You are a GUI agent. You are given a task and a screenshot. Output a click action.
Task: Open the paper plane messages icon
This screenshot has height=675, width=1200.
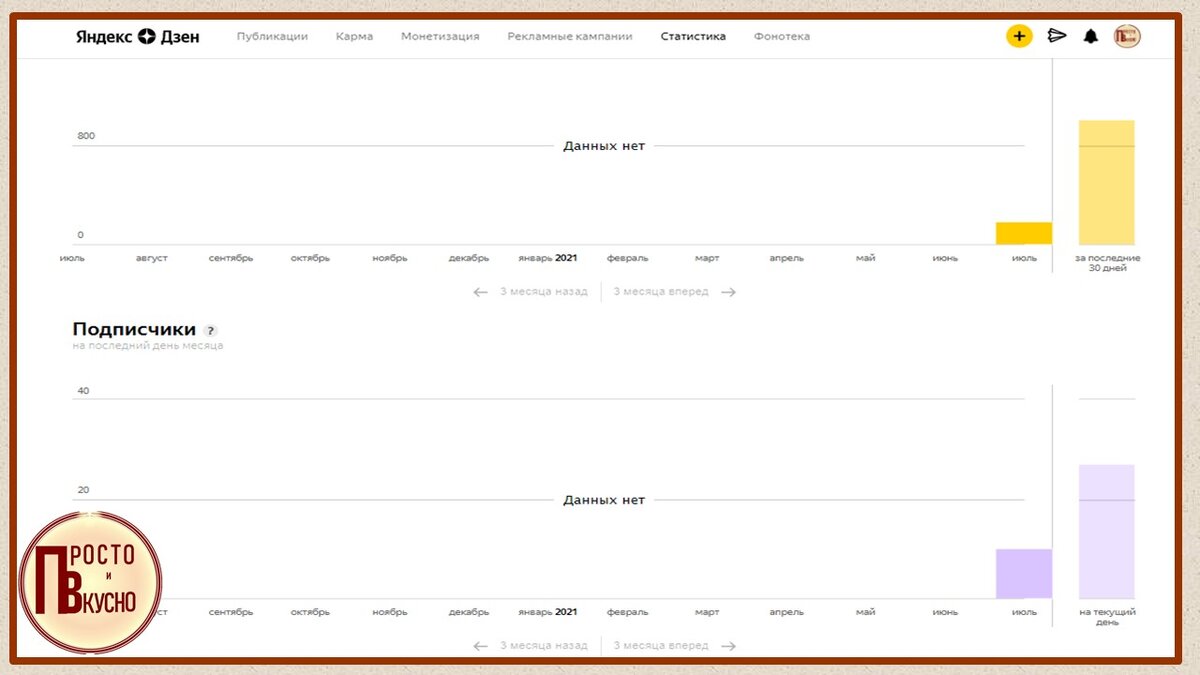pos(1057,36)
